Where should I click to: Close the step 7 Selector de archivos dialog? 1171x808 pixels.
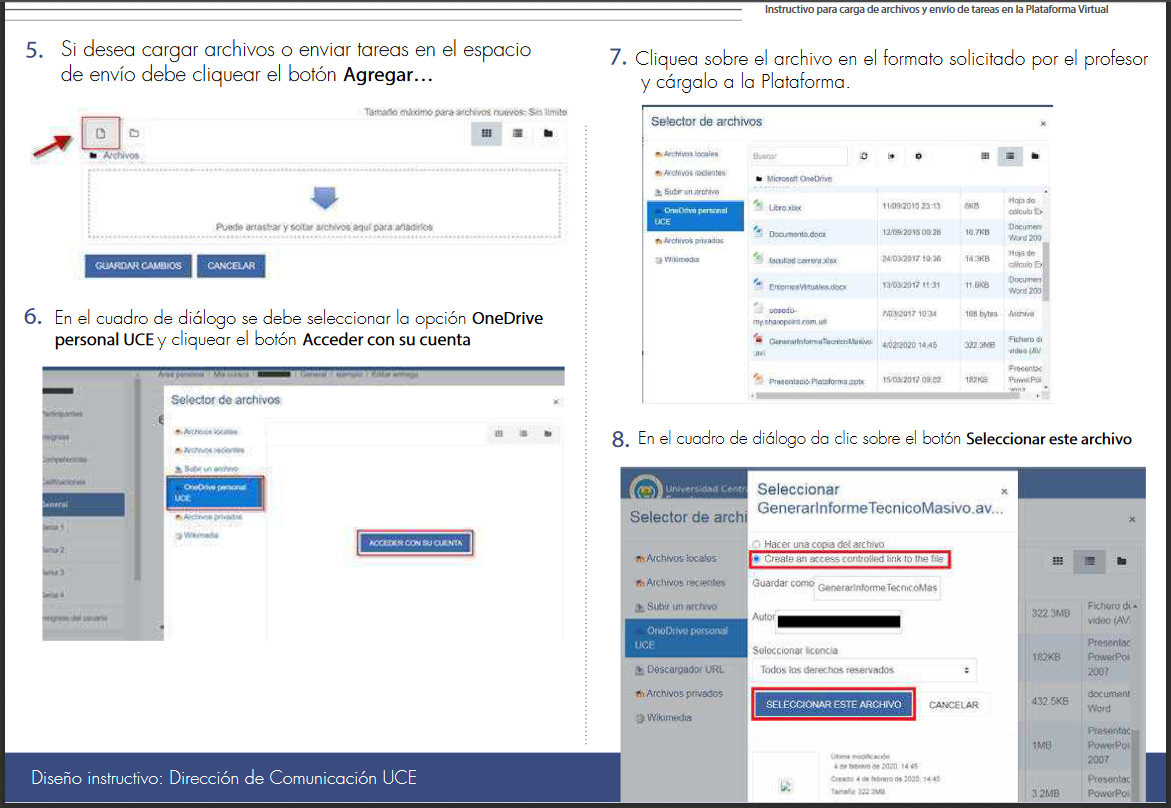[x=1043, y=124]
